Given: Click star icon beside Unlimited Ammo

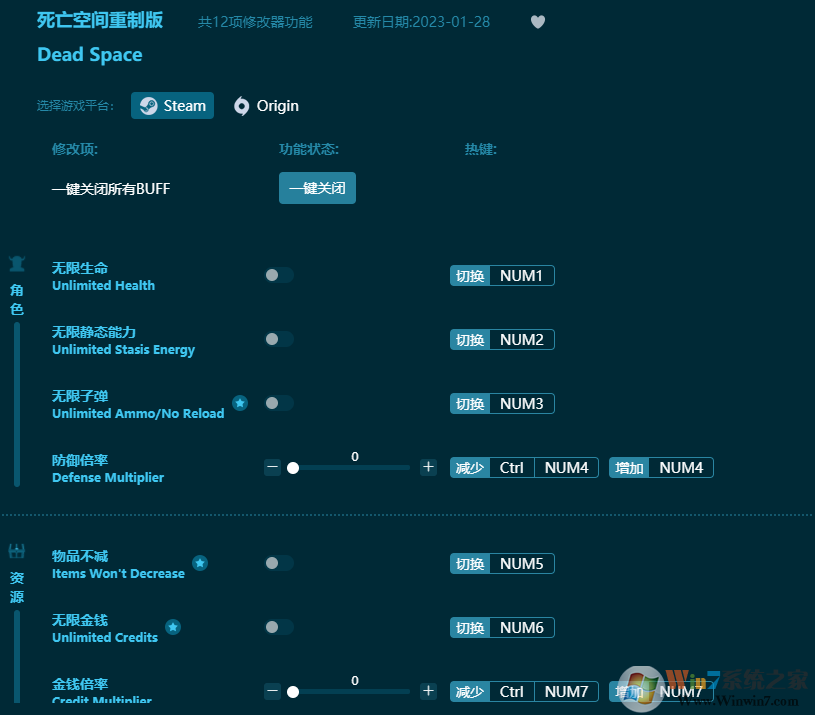Looking at the screenshot, I should click(240, 403).
